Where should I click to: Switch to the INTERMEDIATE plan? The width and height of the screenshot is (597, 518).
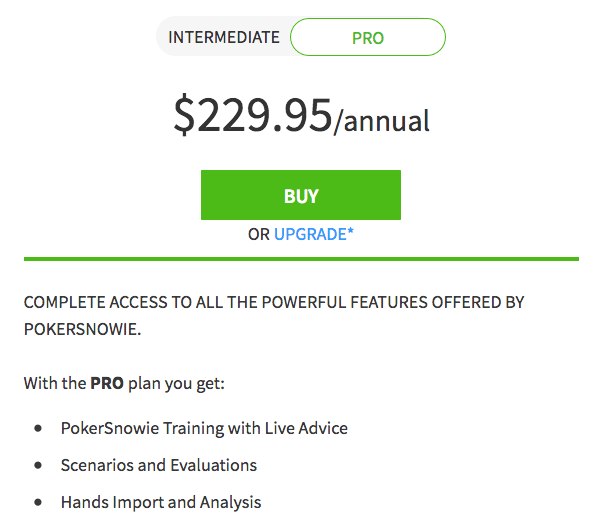pos(224,37)
